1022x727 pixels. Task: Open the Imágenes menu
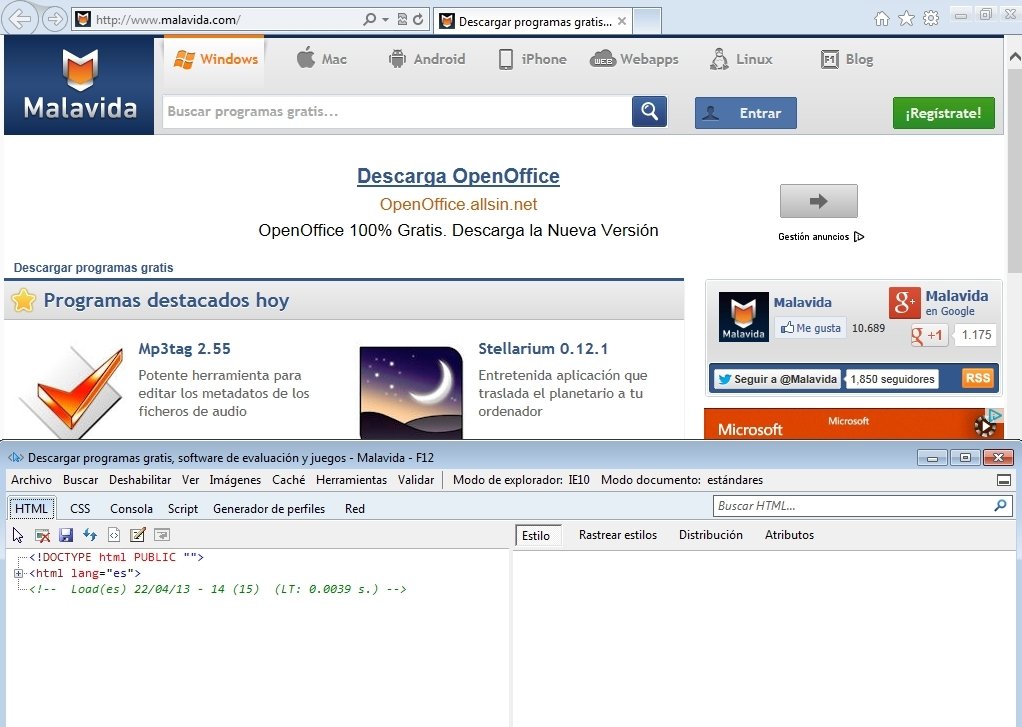235,480
